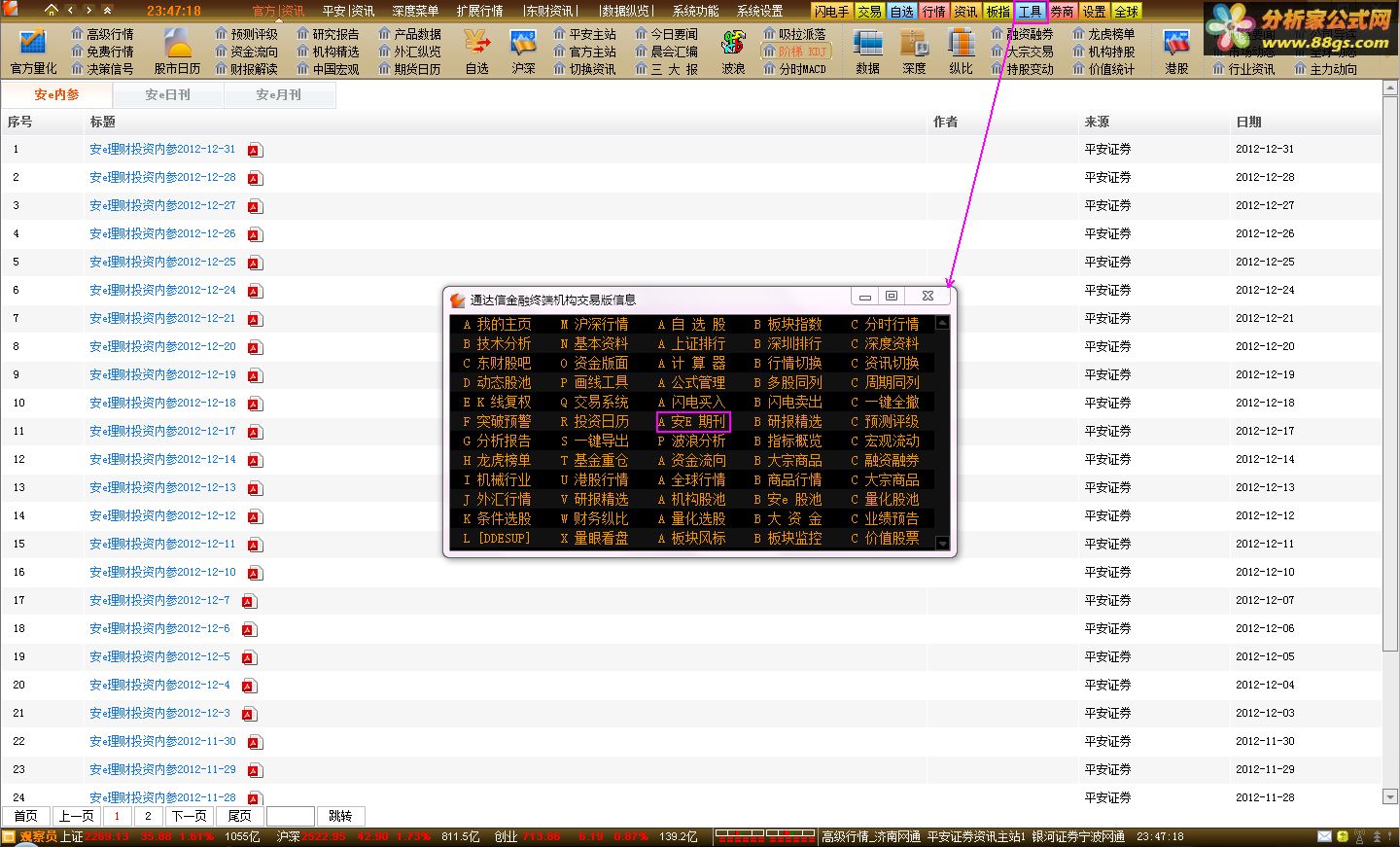Go to 下一页 page
This screenshot has width=1400, height=847.
[189, 816]
